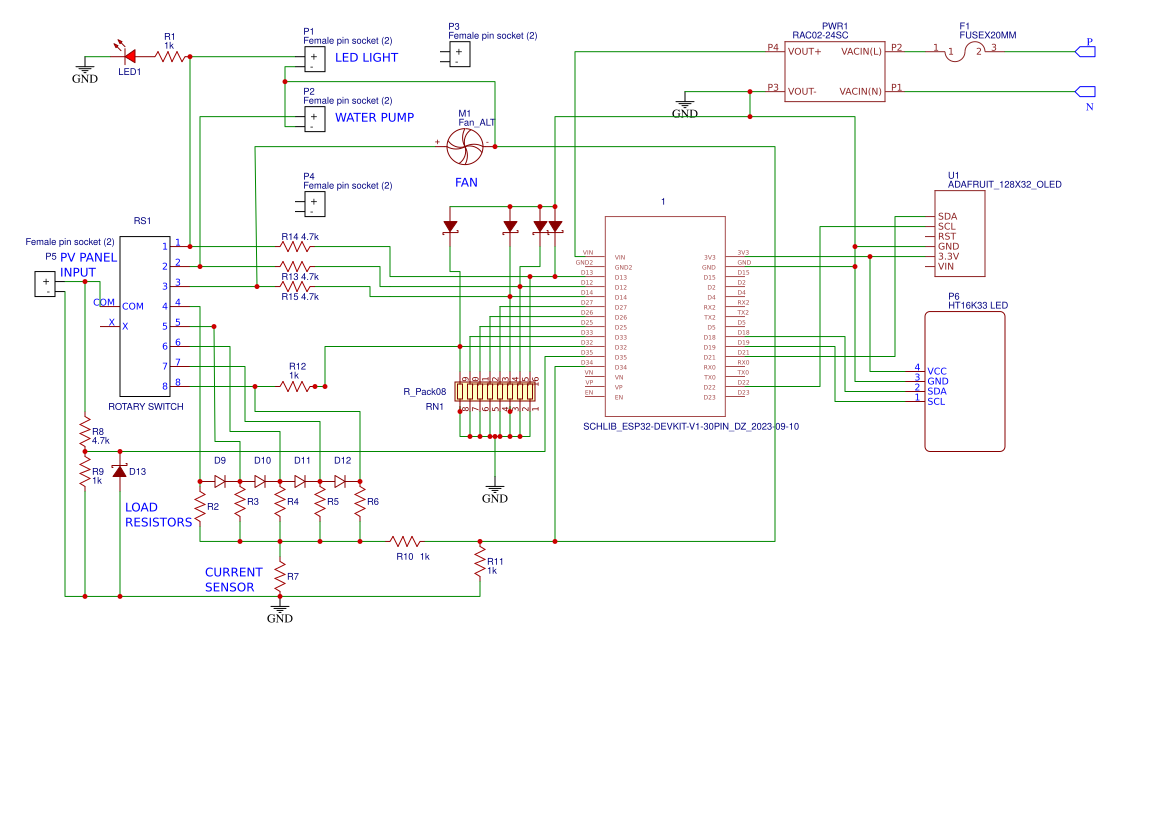Viewport: 1169px width, 827px height.
Task: Select the R10 1k resistor symbol
Action: 408,541
